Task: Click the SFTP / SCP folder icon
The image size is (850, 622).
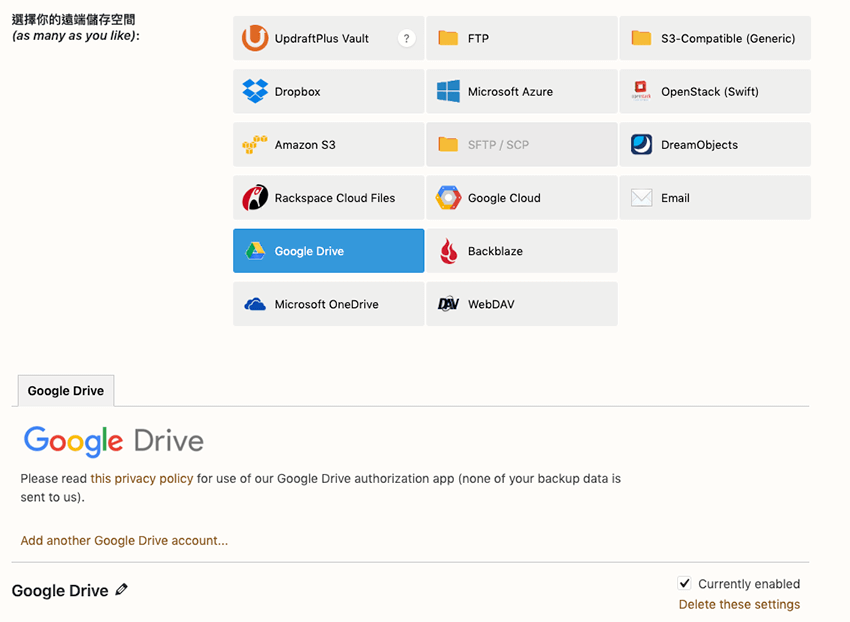Action: pos(448,144)
